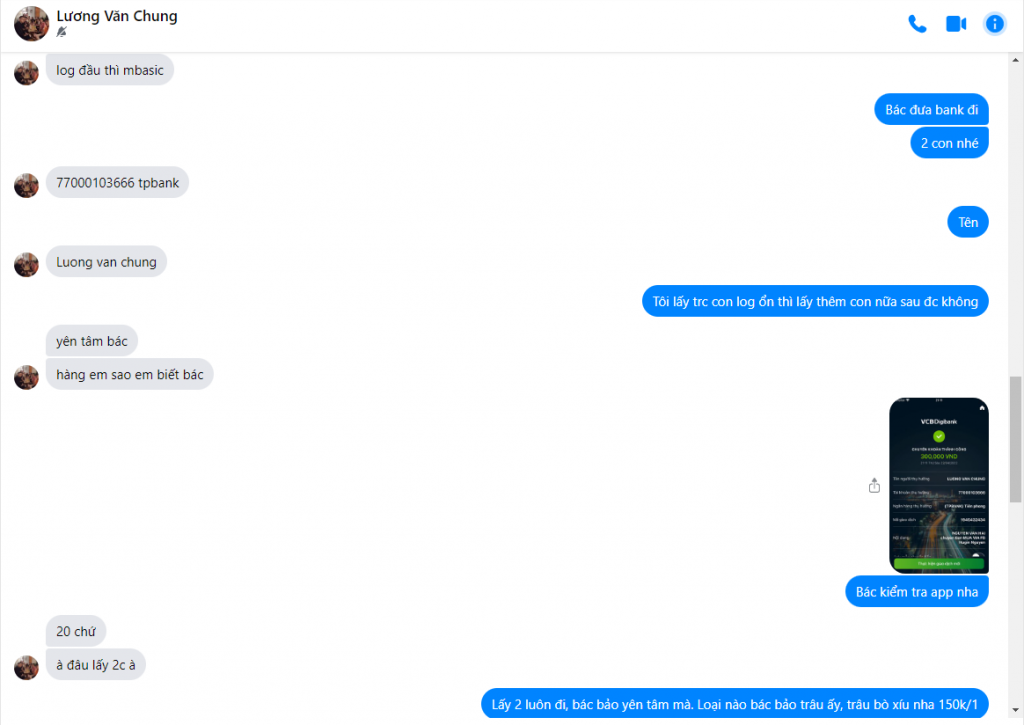1024x725 pixels.
Task: Open the VCB Digibank transfer screenshot thumbnail
Action: (938, 485)
